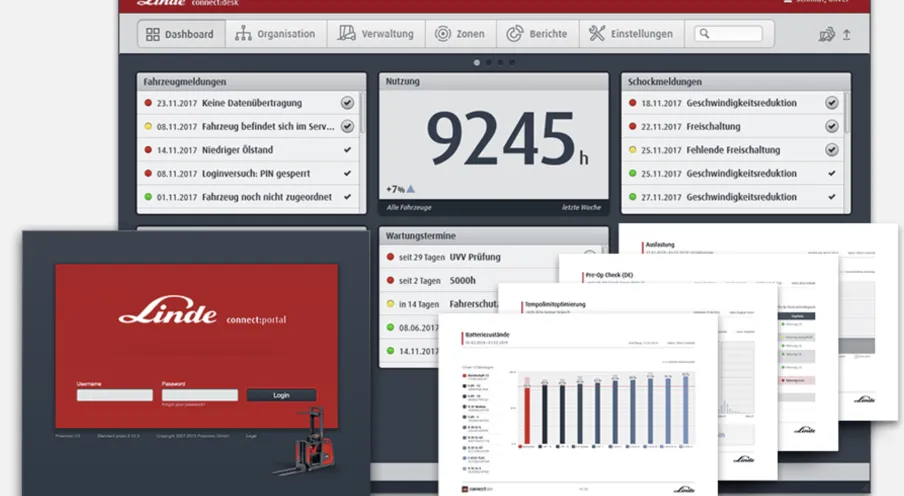This screenshot has width=904, height=496.
Task: Open the Einstellungen tab
Action: [631, 34]
